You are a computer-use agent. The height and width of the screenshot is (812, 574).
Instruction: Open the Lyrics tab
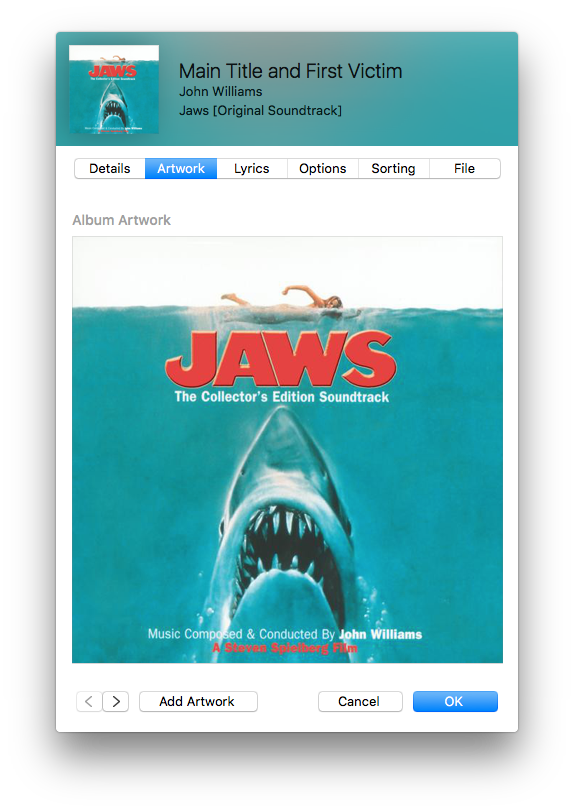[x=252, y=168]
